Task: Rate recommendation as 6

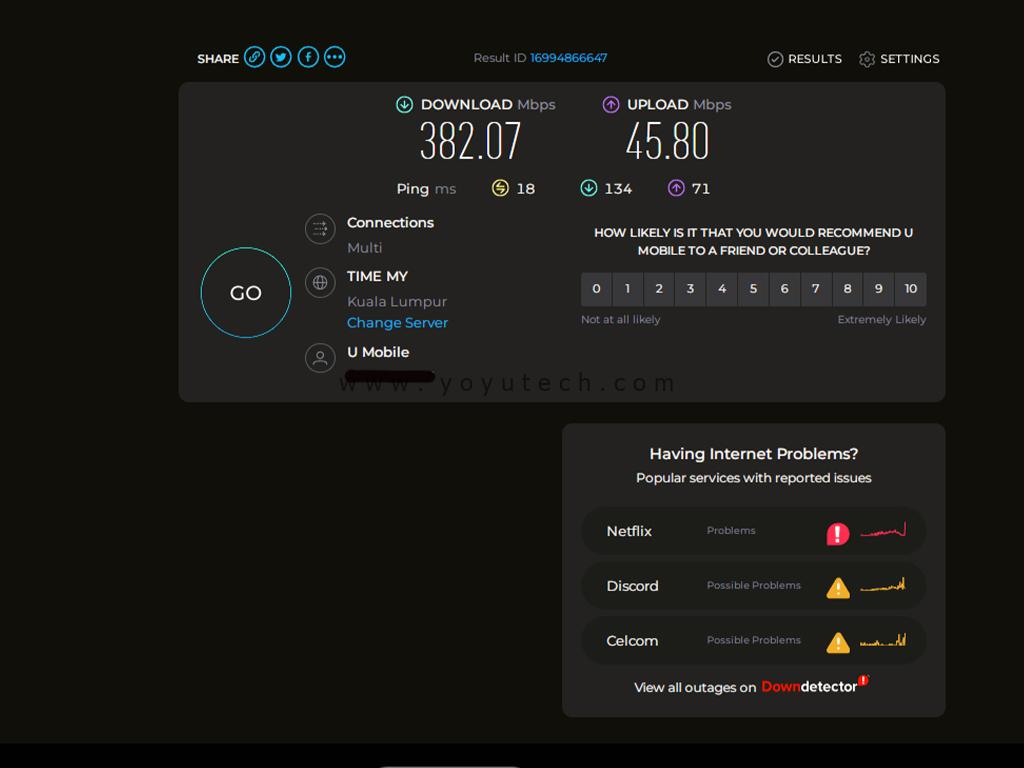Action: tap(784, 289)
